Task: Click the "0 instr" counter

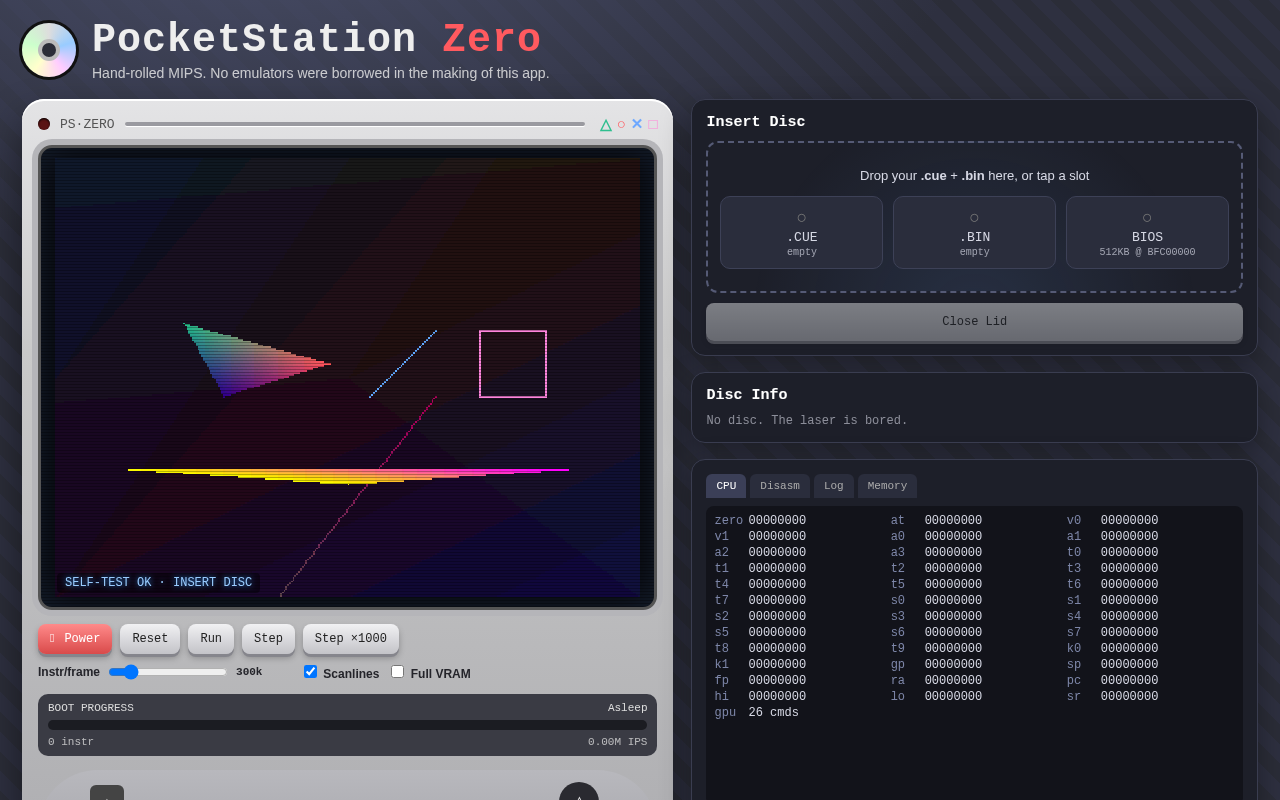Action: pos(71,742)
